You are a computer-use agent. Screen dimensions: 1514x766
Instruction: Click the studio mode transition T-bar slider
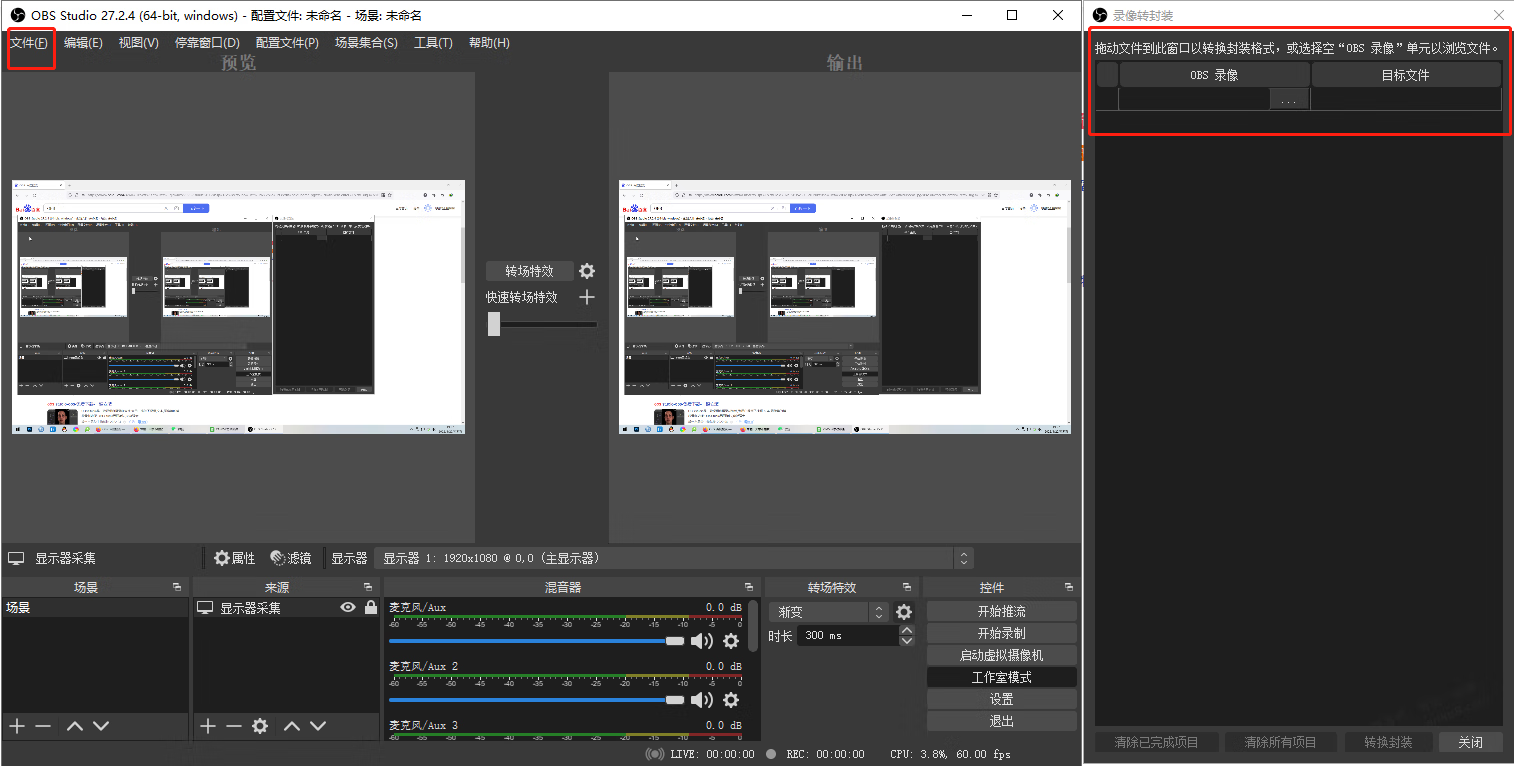click(542, 324)
